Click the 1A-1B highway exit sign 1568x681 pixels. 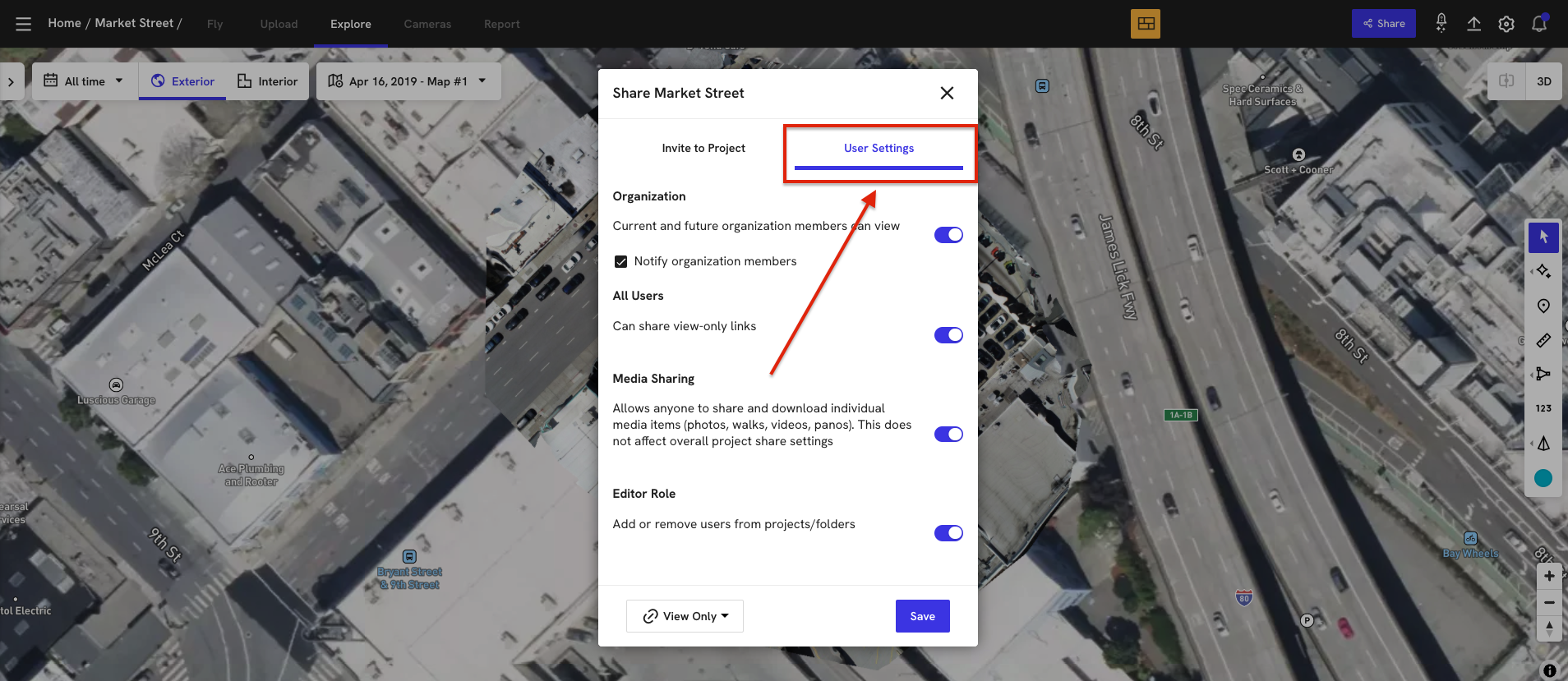click(x=1181, y=415)
